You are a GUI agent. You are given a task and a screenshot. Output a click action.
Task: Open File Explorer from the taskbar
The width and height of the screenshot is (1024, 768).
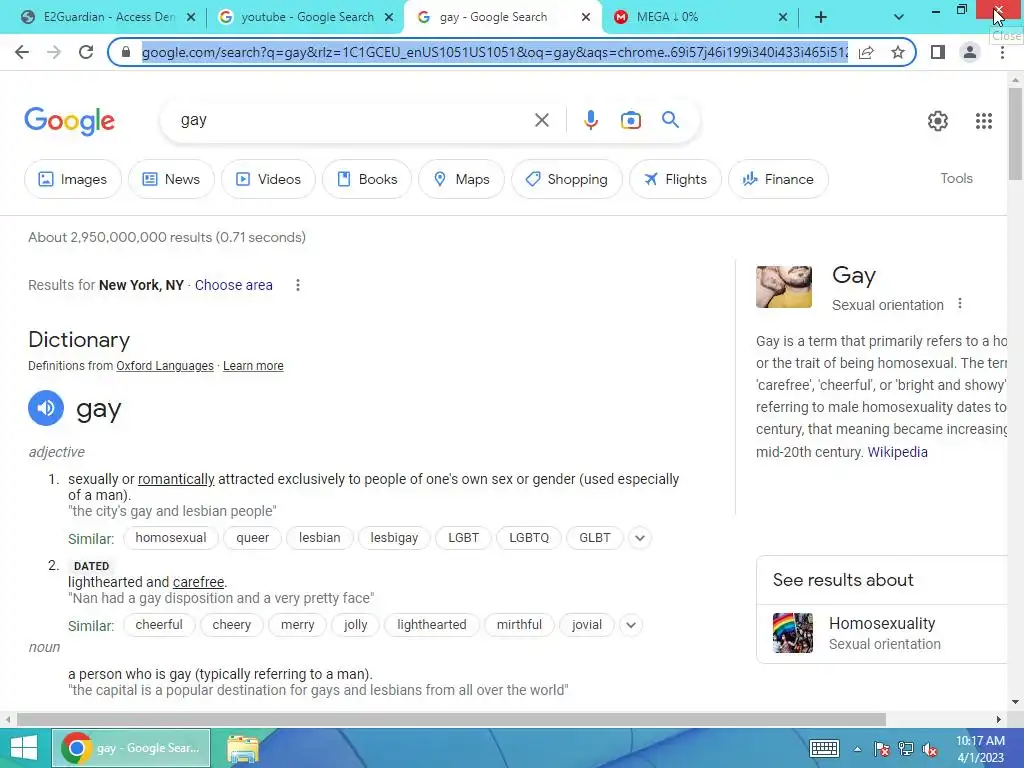243,748
